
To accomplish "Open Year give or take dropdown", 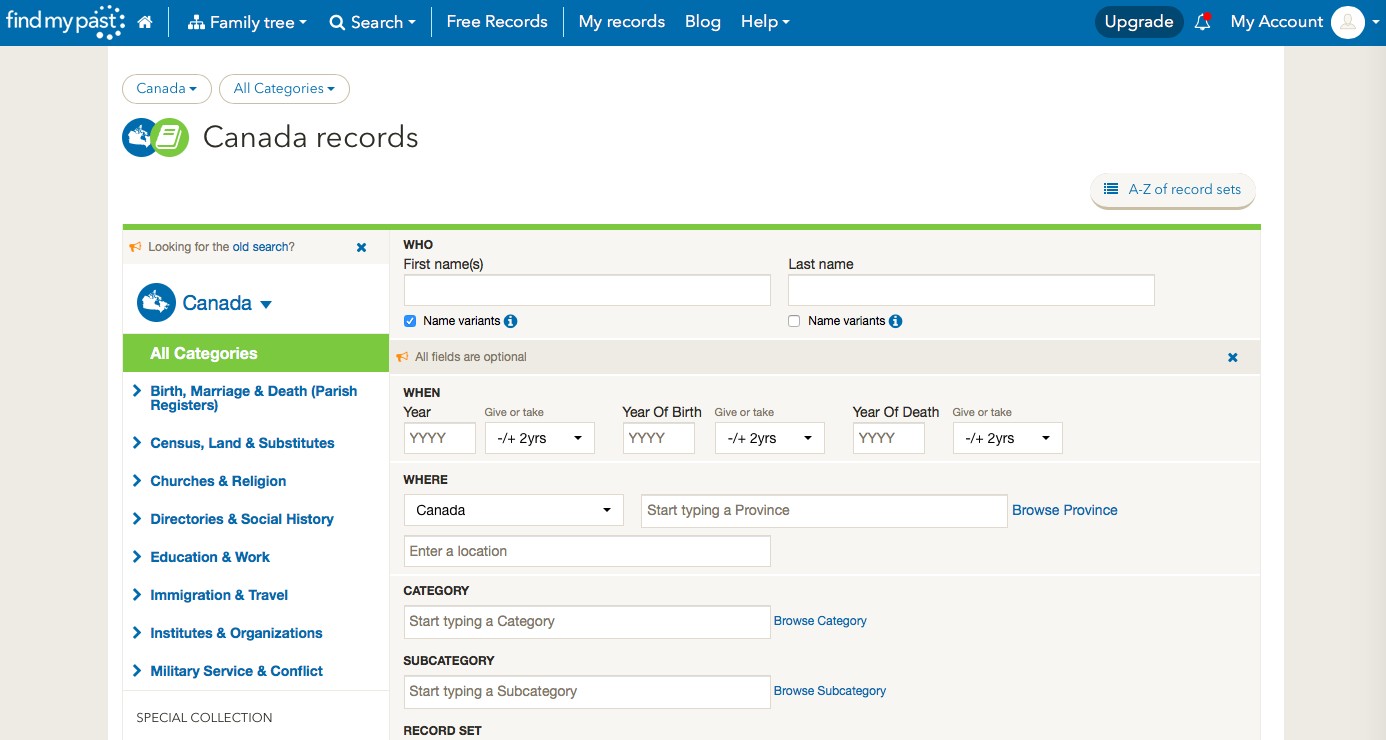I will coord(540,438).
